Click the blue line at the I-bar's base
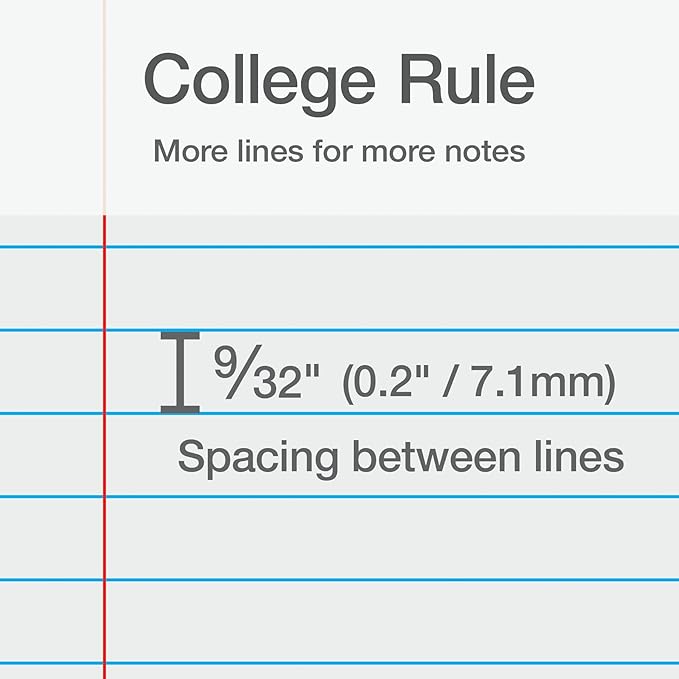This screenshot has height=679, width=679. (400, 413)
